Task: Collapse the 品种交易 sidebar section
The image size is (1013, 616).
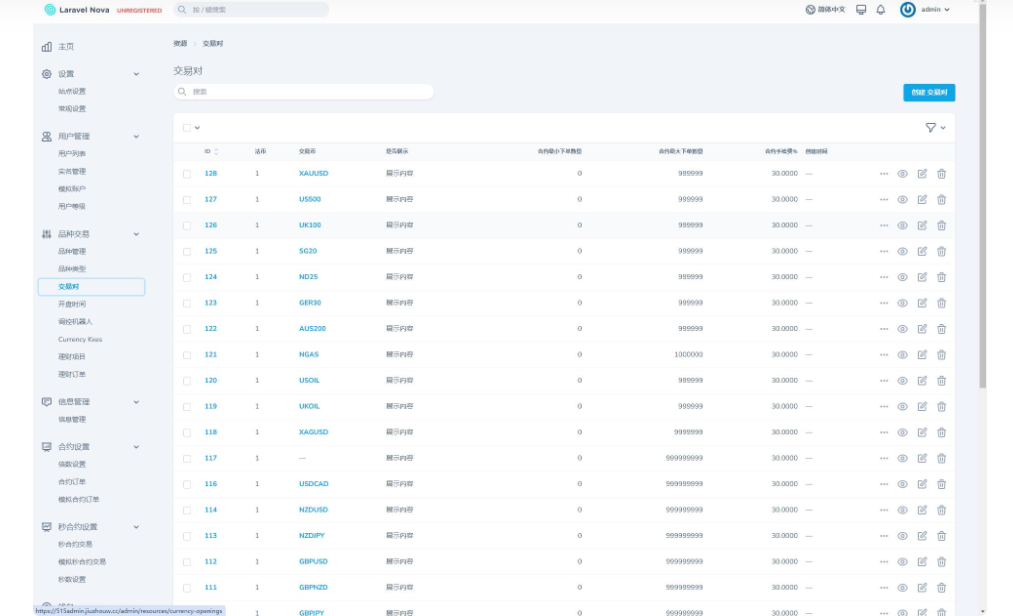Action: point(137,234)
